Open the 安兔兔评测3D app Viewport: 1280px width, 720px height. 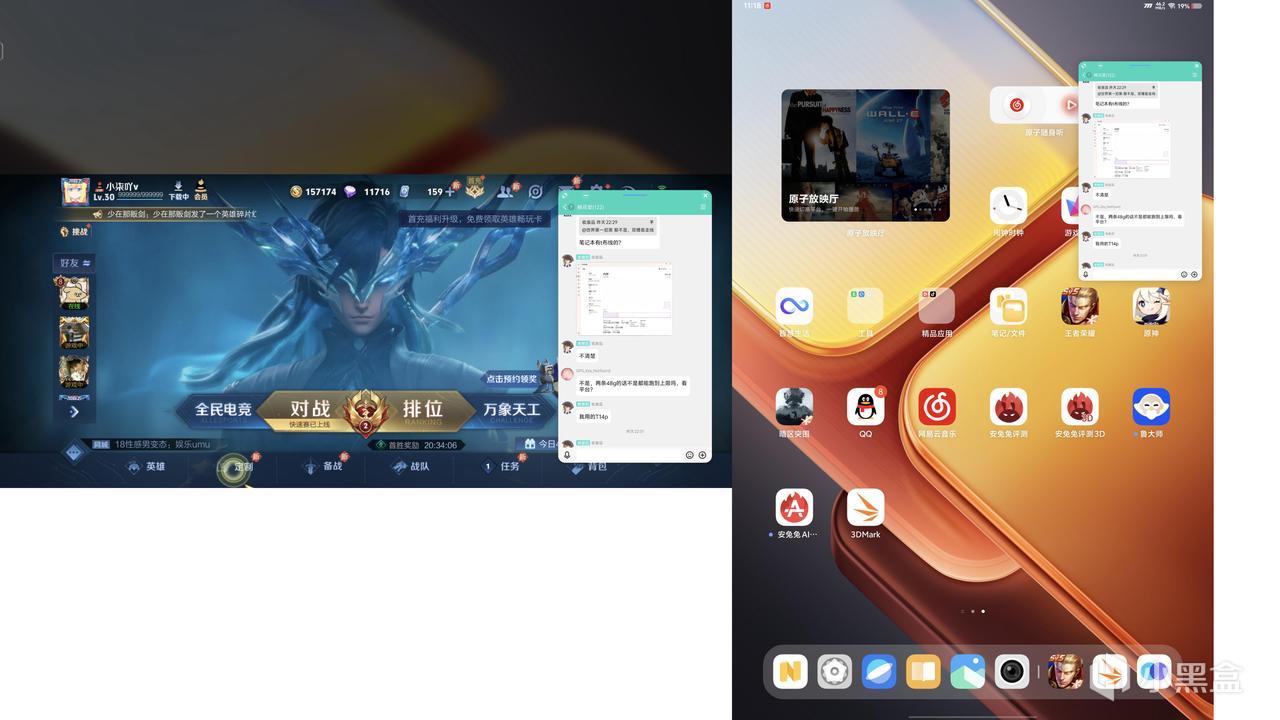click(1080, 407)
